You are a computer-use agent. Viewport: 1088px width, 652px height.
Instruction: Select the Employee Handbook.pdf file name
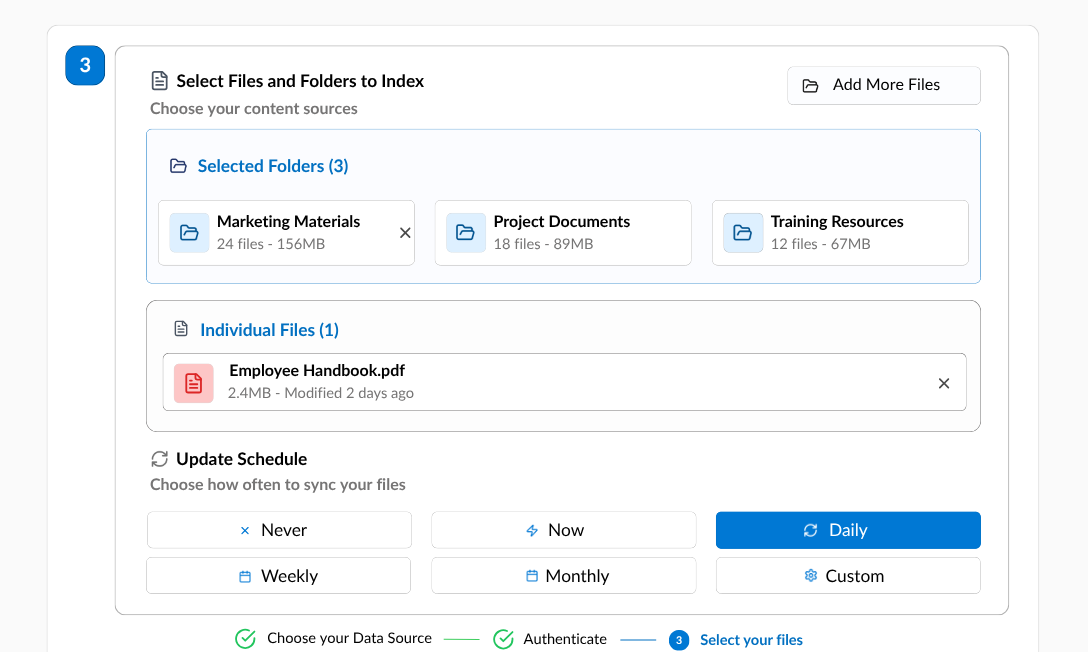tap(317, 370)
